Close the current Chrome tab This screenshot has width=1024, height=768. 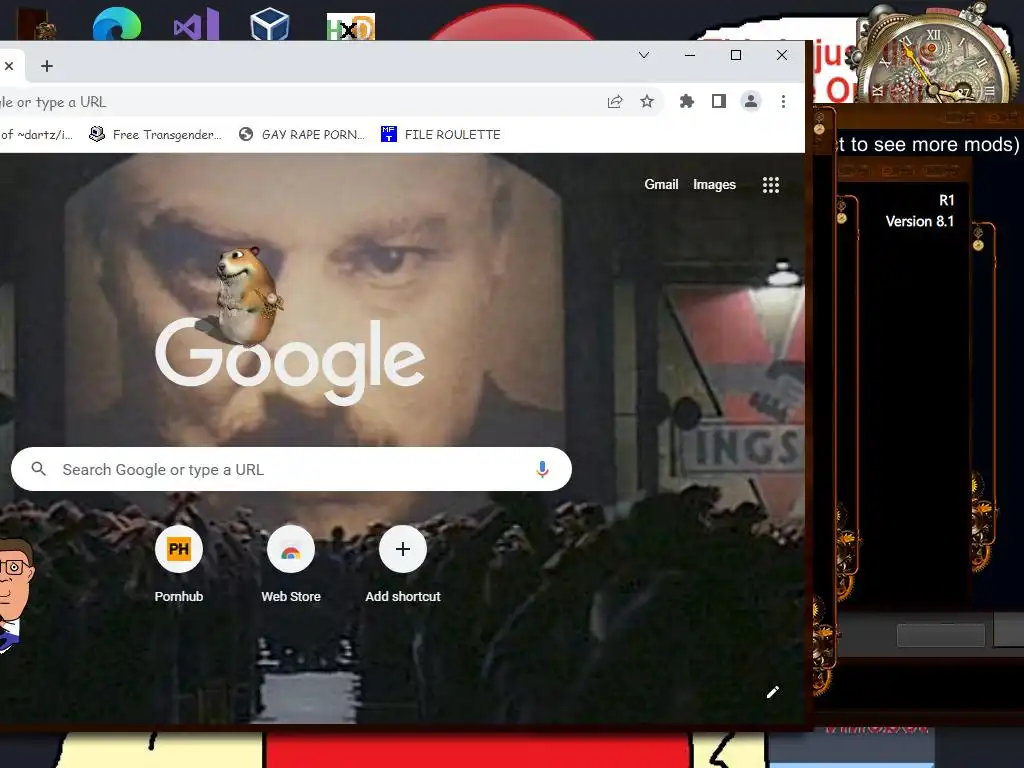9,66
